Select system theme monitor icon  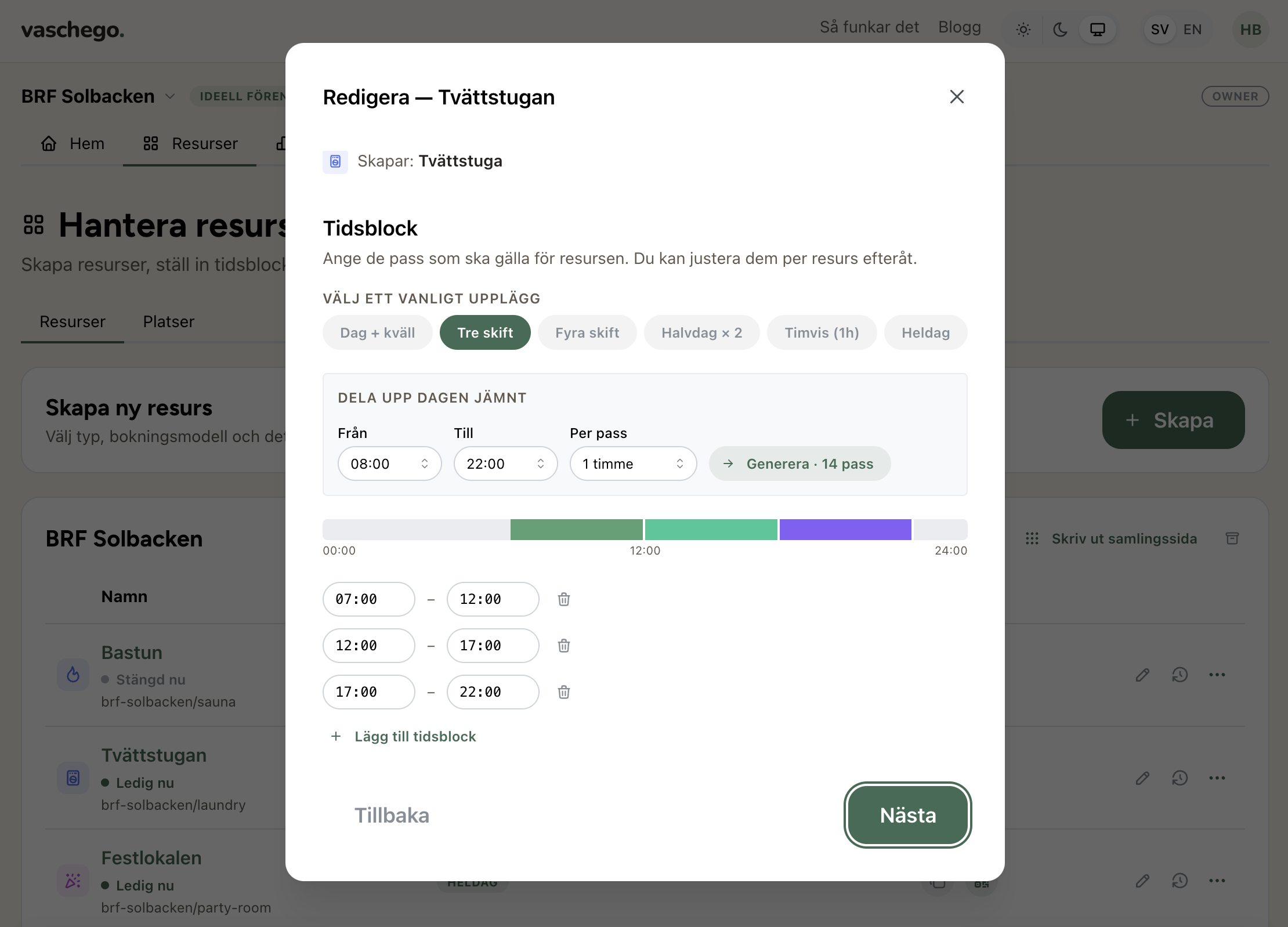(1097, 30)
